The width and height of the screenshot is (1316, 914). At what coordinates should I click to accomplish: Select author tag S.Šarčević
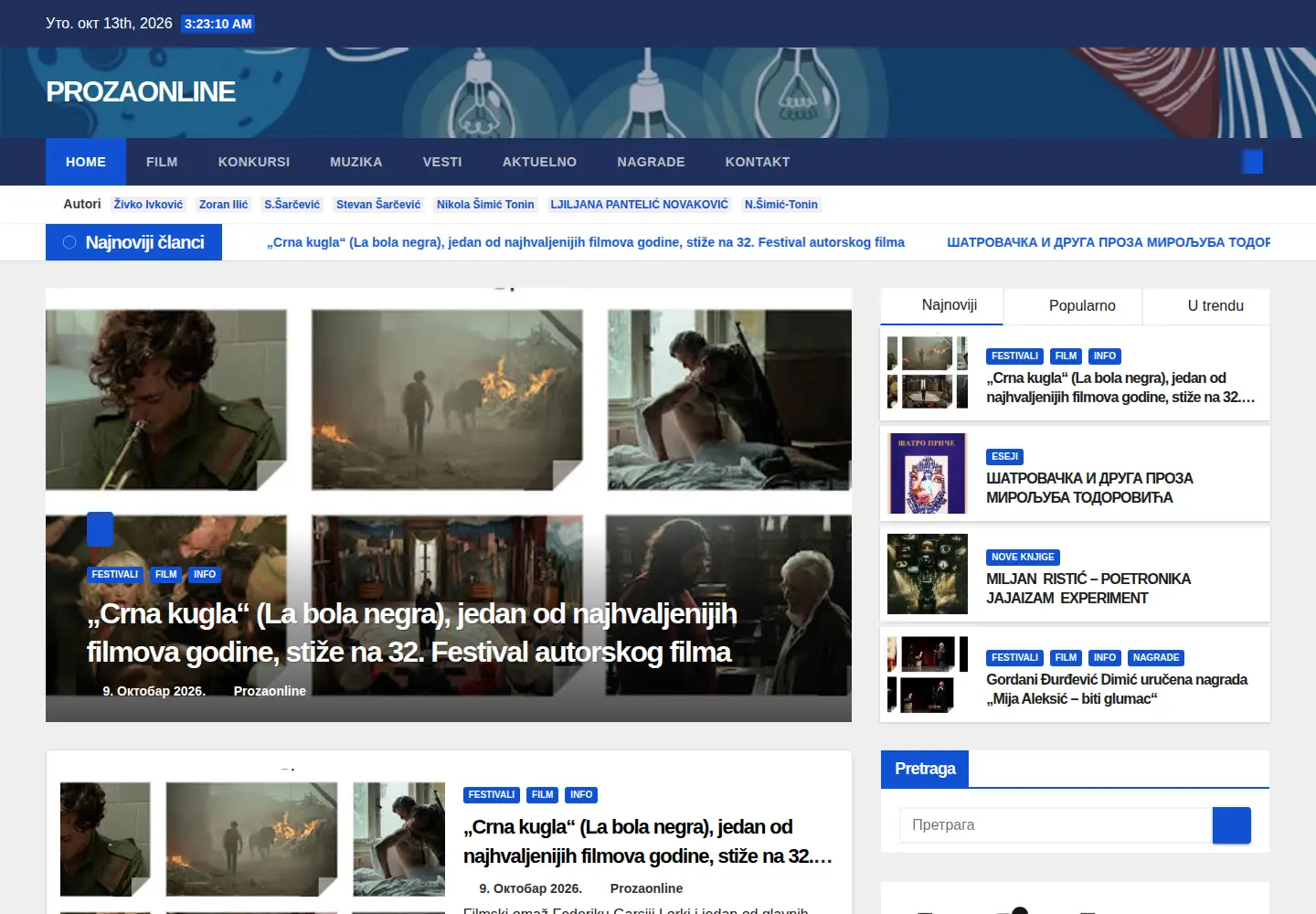[292, 205]
